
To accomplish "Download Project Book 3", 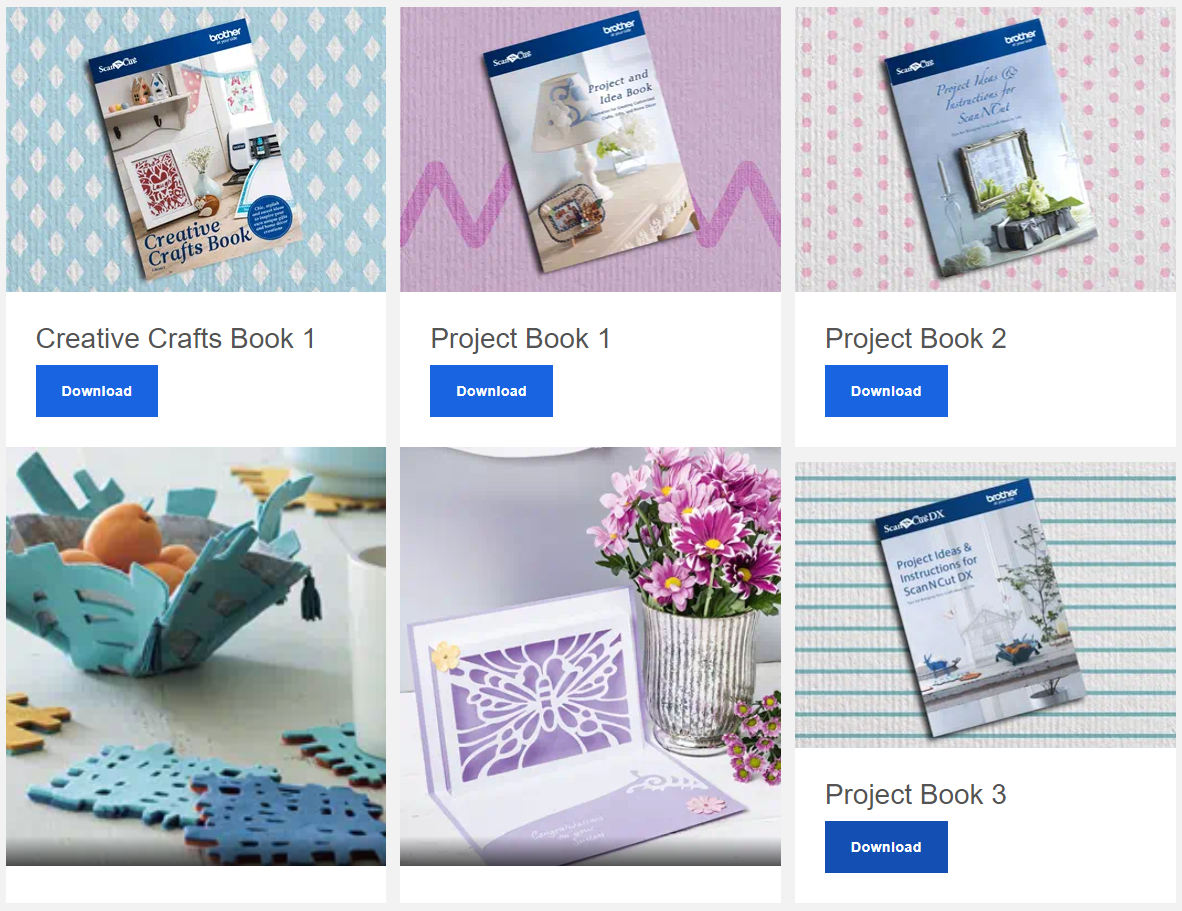I will tap(886, 847).
